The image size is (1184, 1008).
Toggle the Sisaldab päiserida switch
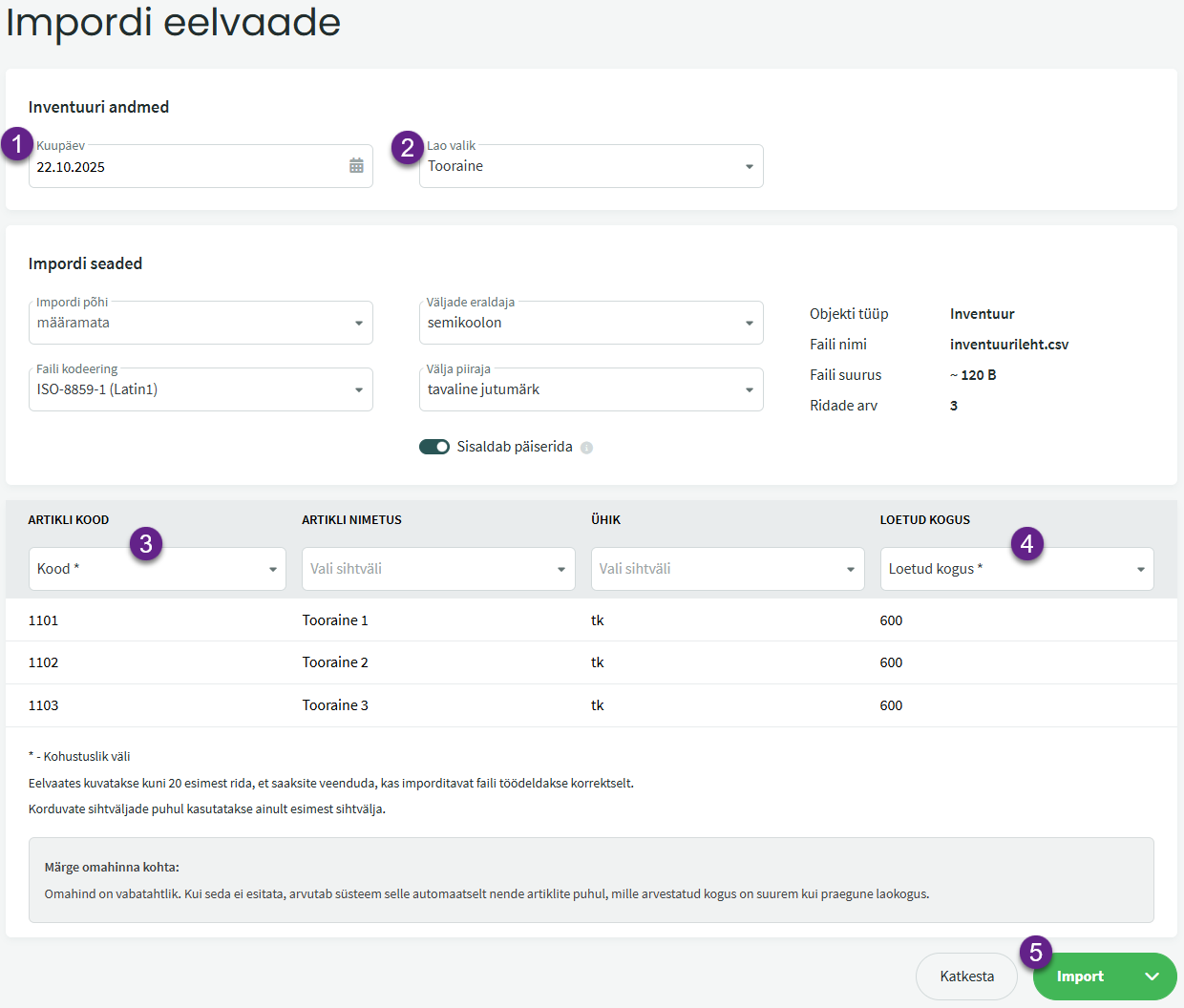pos(434,447)
